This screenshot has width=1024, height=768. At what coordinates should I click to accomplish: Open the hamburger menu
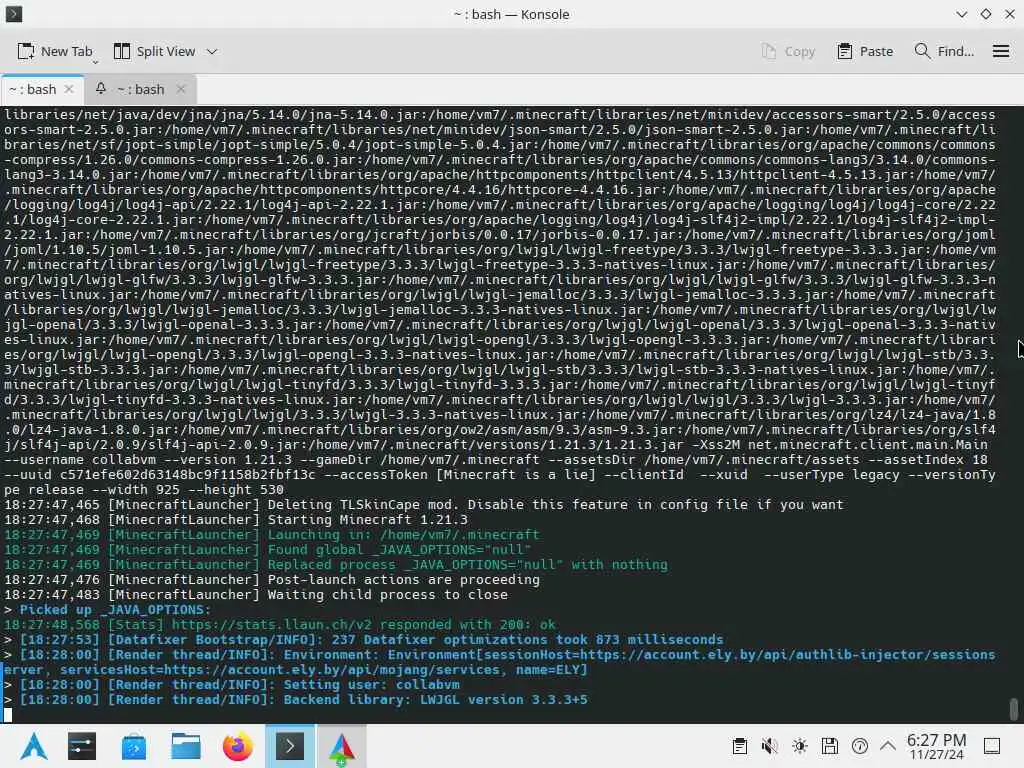(x=1000, y=52)
